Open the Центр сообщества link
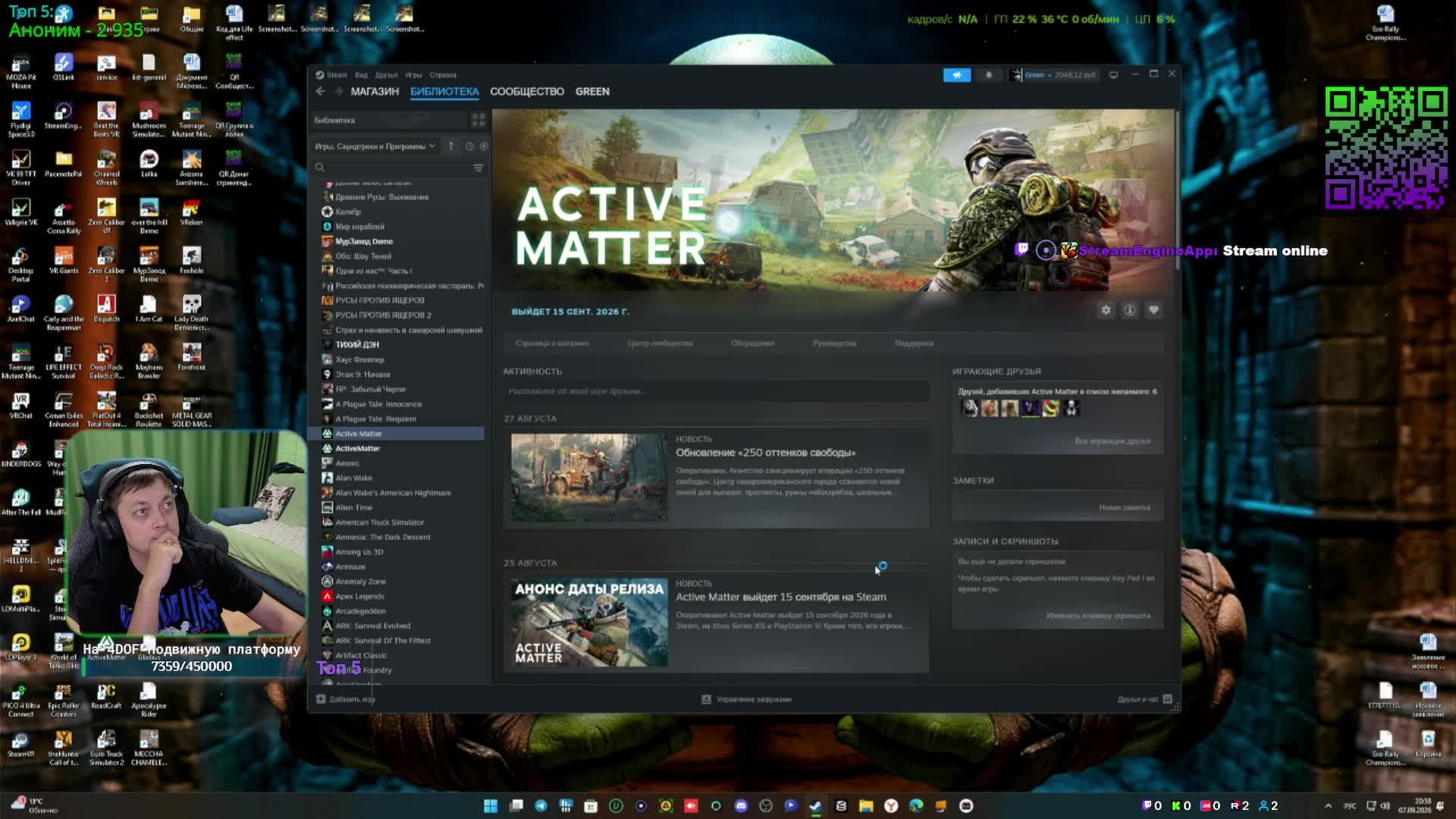The width and height of the screenshot is (1456, 819). (660, 344)
